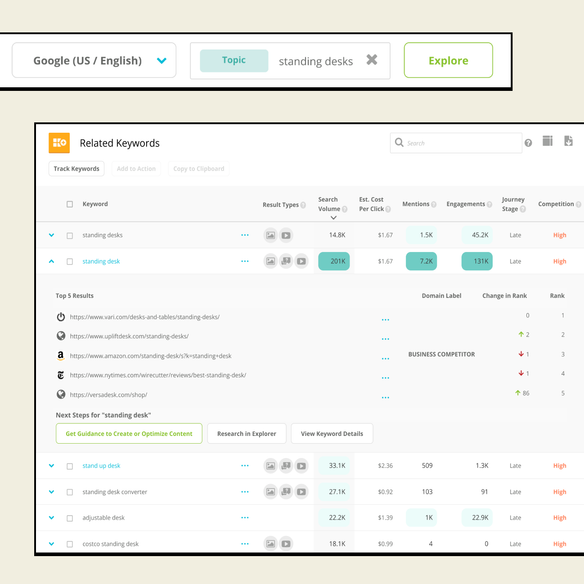
Task: Expand the stand up desk row
Action: pos(51,466)
